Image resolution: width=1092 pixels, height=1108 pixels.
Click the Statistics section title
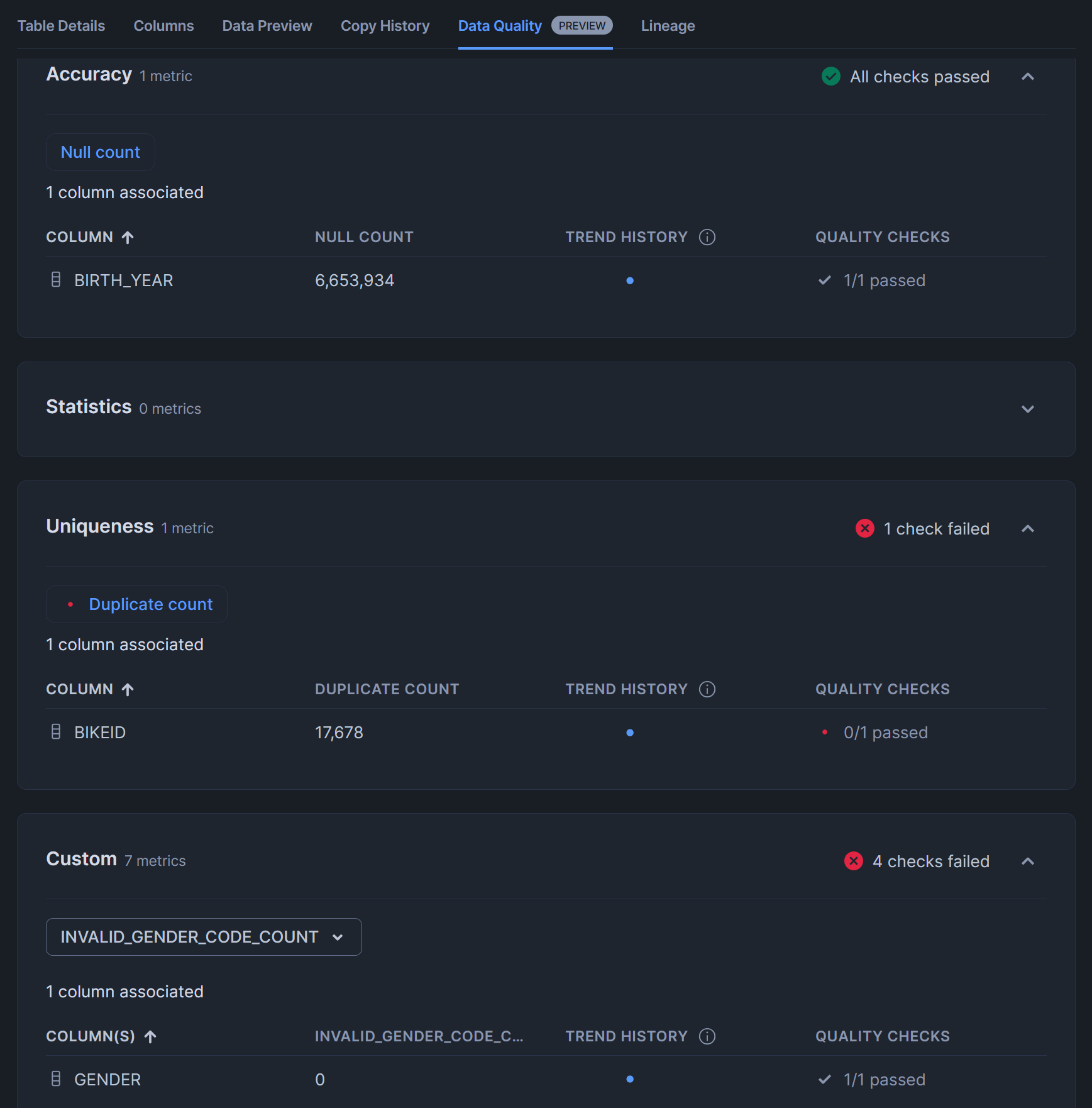click(x=89, y=407)
